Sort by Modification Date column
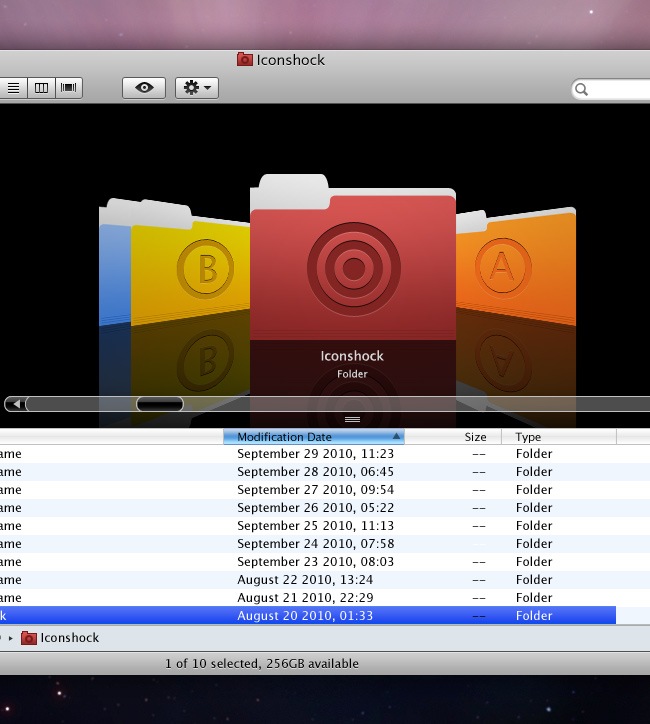The height and width of the screenshot is (724, 650). coord(314,437)
